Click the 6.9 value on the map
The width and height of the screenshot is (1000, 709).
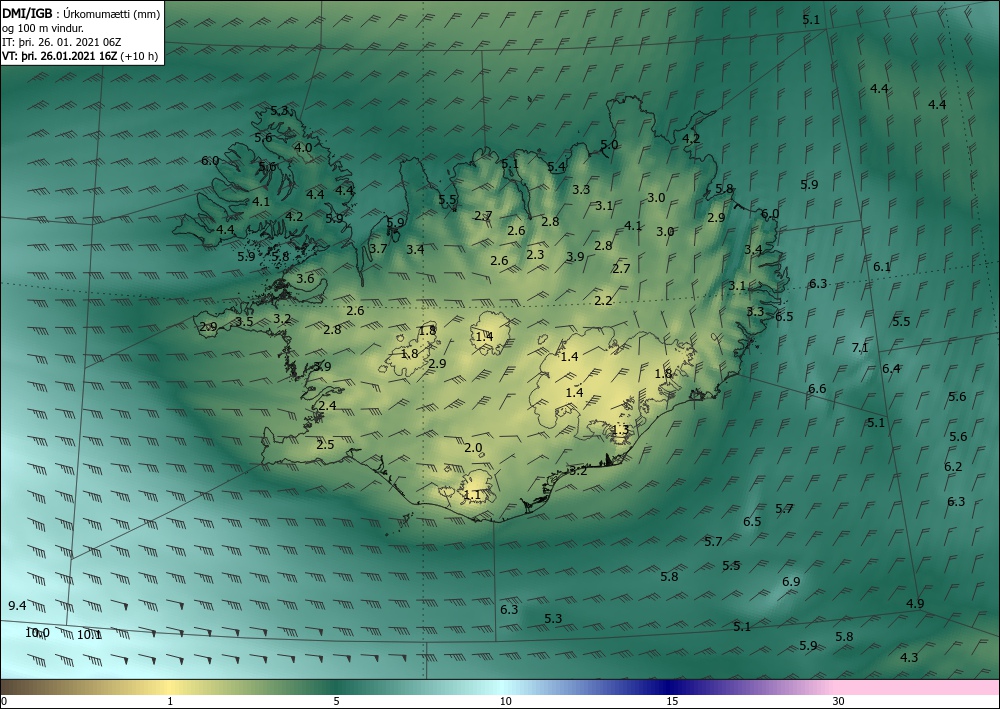[791, 582]
